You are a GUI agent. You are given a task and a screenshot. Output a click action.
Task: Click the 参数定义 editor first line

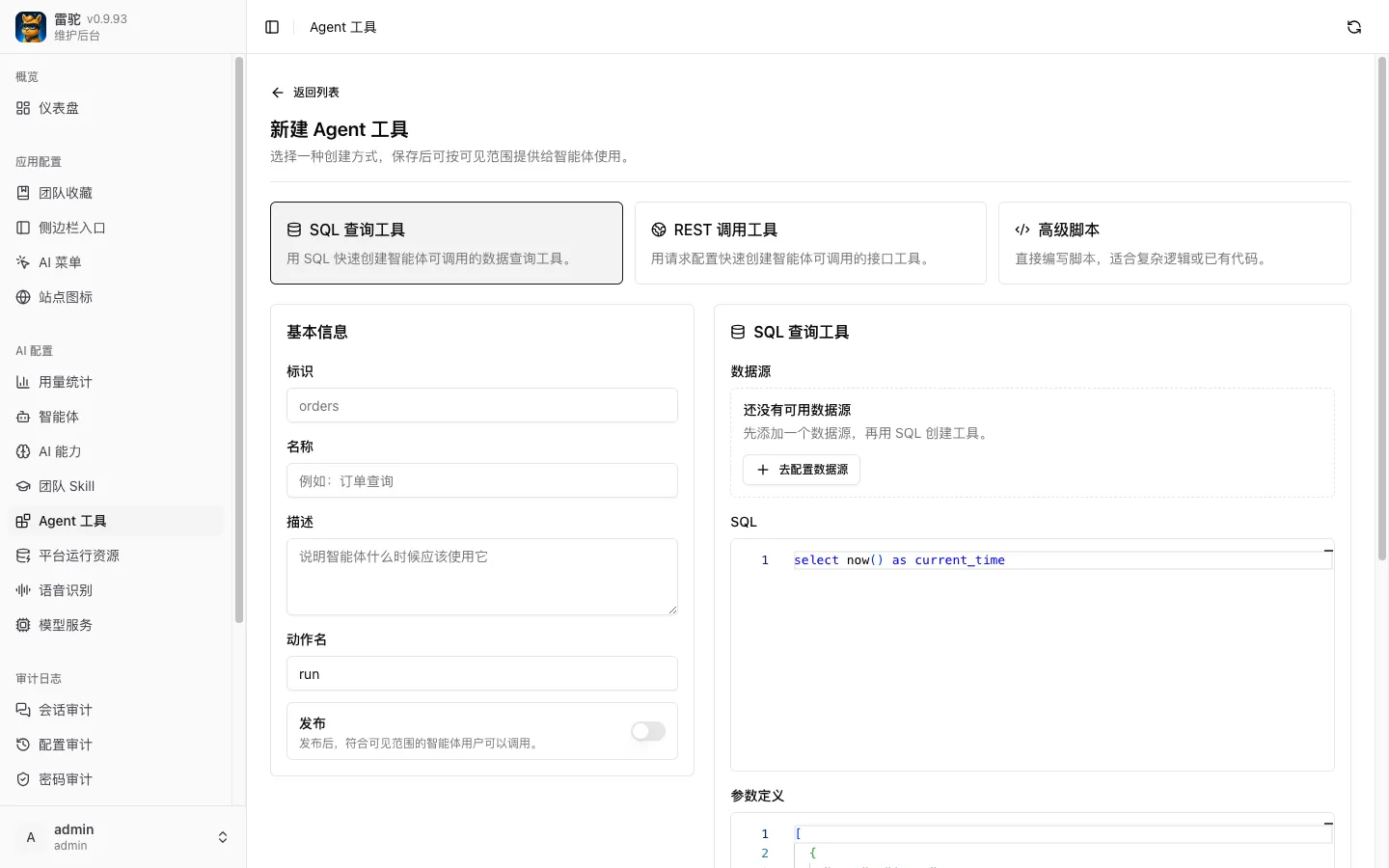click(1062, 834)
